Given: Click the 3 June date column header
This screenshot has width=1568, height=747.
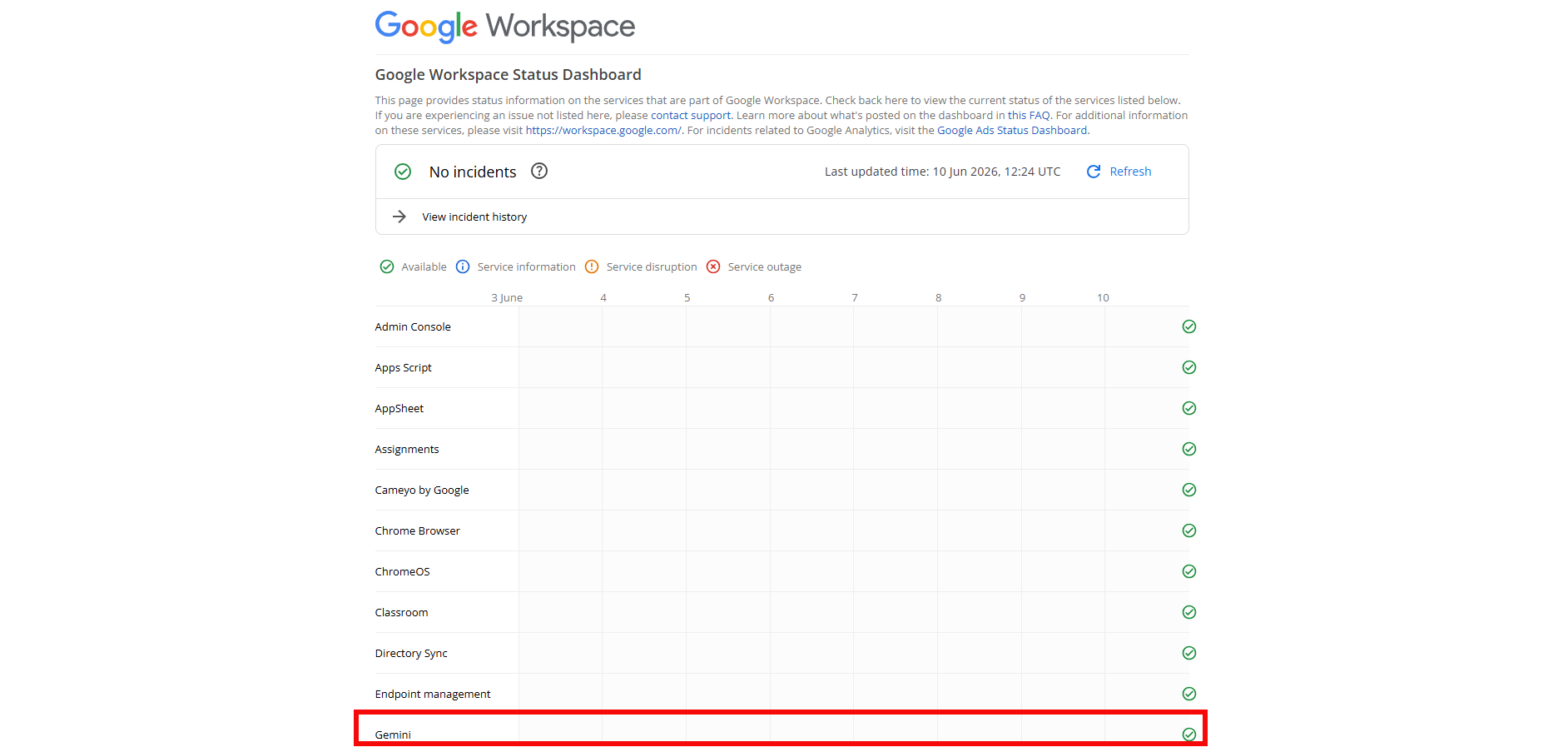Looking at the screenshot, I should coord(507,297).
